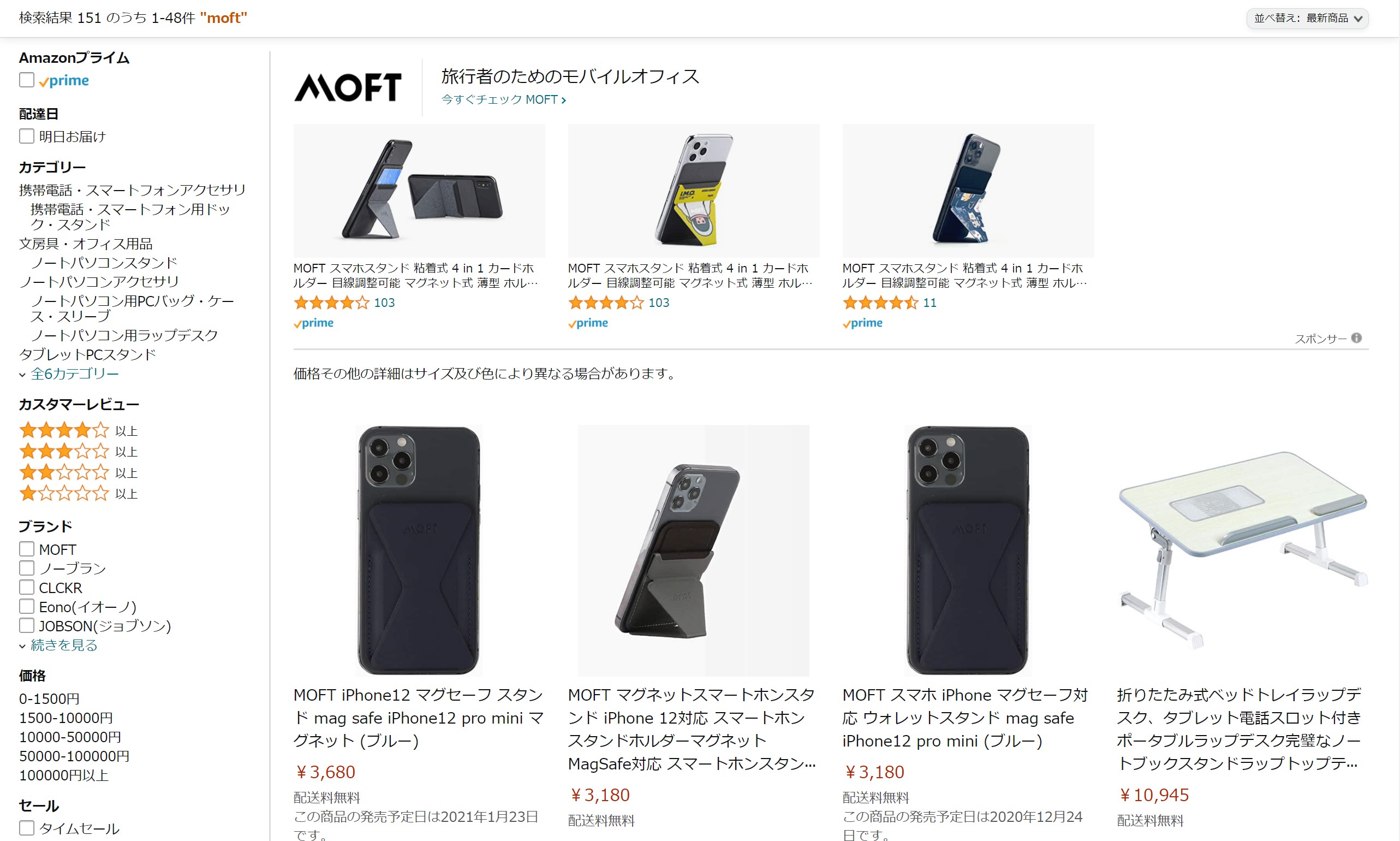This screenshot has height=841, width=1400.
Task: Select one star and up review filter
Action: [x=78, y=493]
